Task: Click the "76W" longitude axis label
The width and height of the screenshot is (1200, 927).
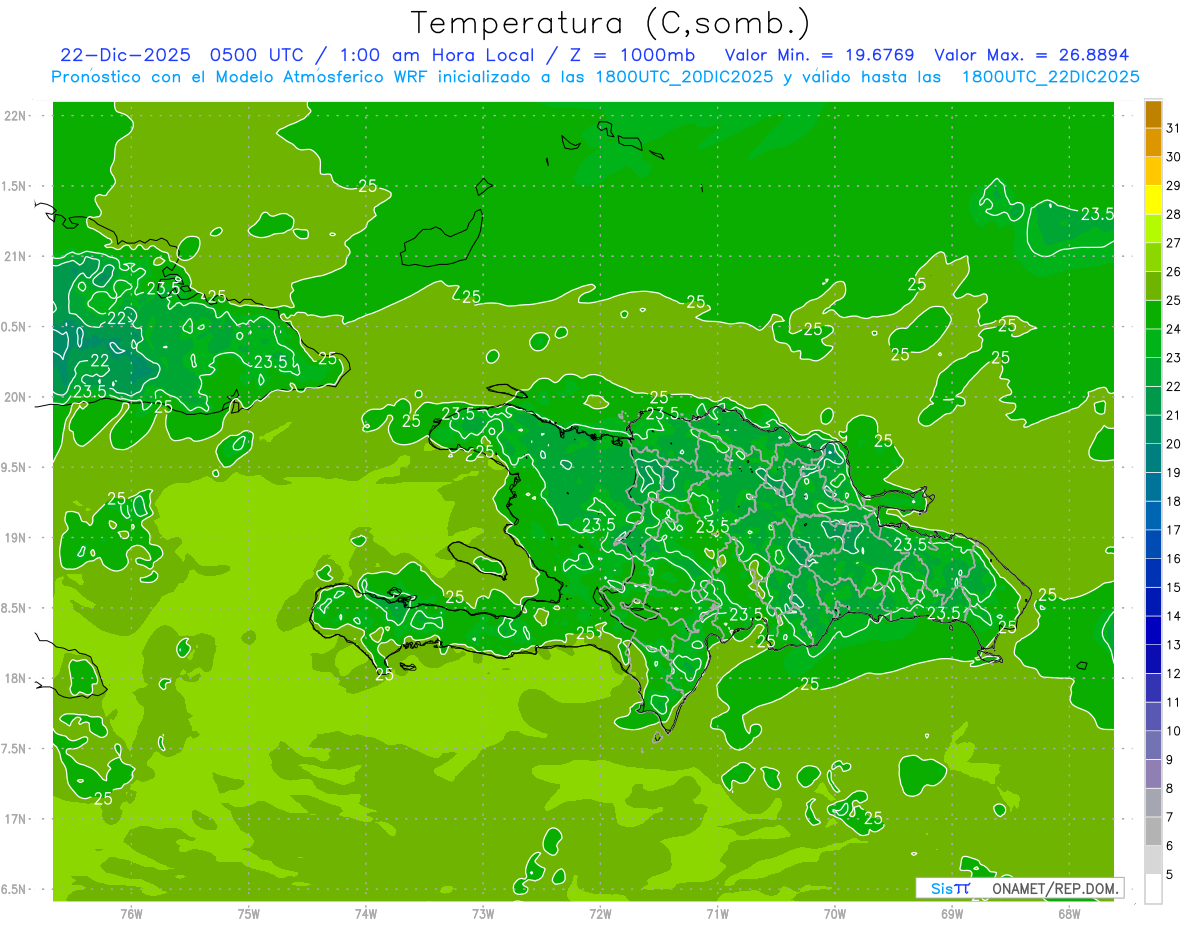Action: 131,913
